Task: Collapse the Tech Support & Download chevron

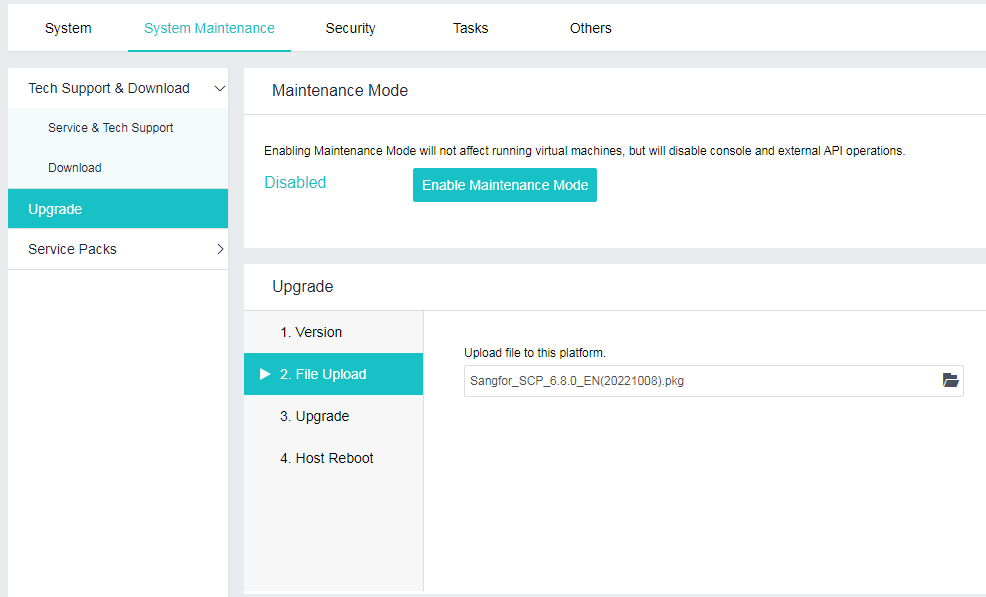Action: pyautogui.click(x=220, y=89)
